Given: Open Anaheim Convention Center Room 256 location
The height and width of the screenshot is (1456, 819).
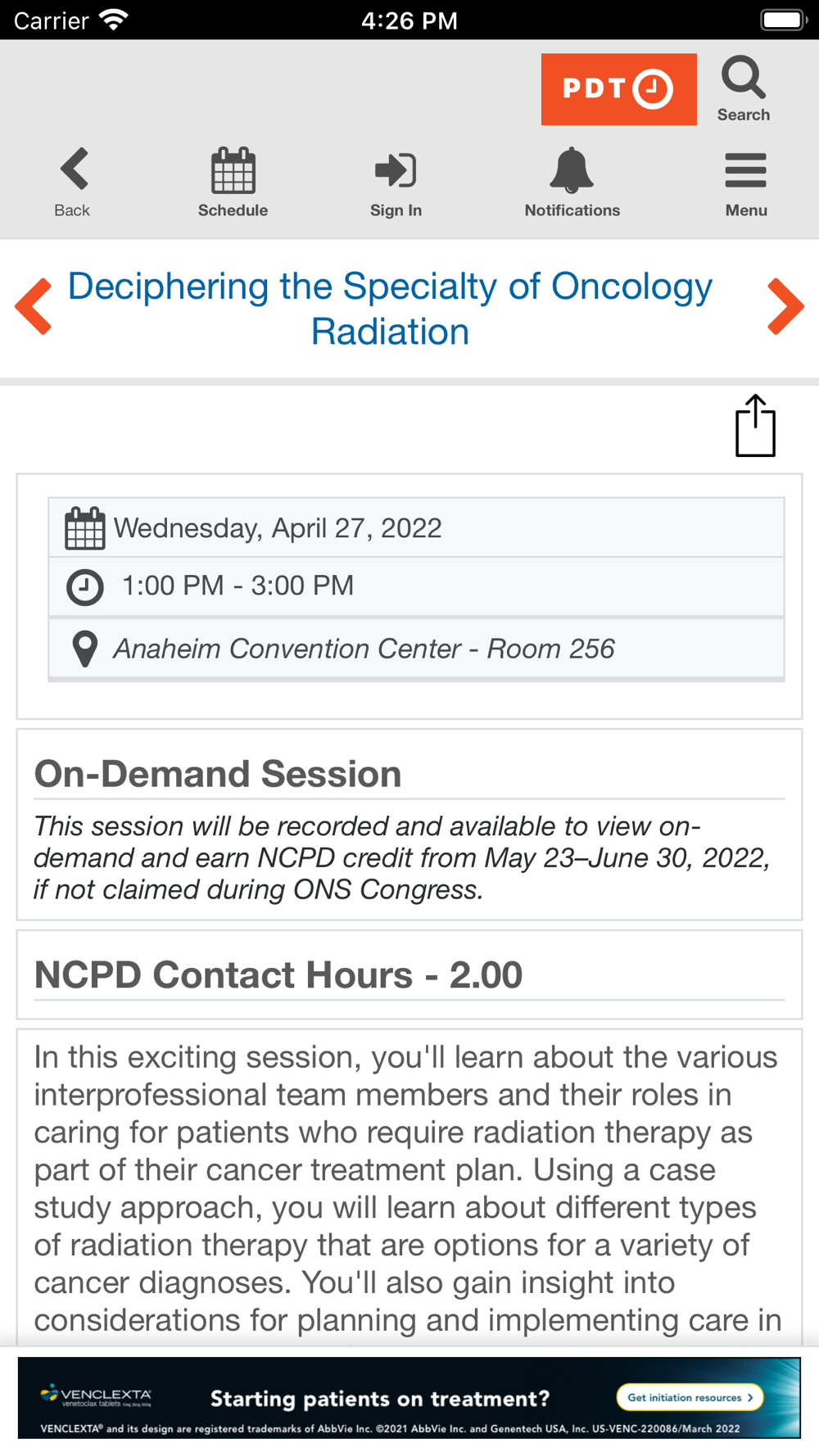Looking at the screenshot, I should pos(416,649).
